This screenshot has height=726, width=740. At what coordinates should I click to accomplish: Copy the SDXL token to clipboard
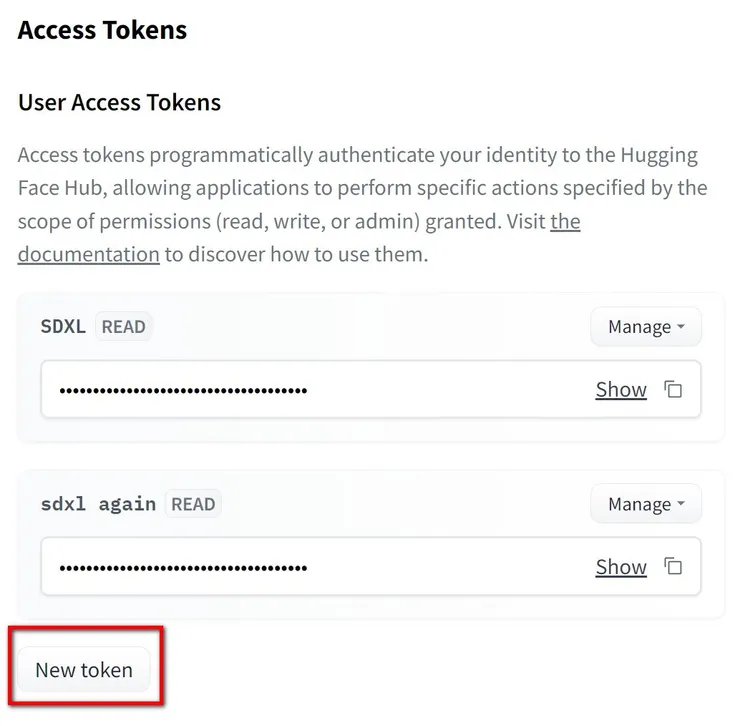[x=674, y=389]
